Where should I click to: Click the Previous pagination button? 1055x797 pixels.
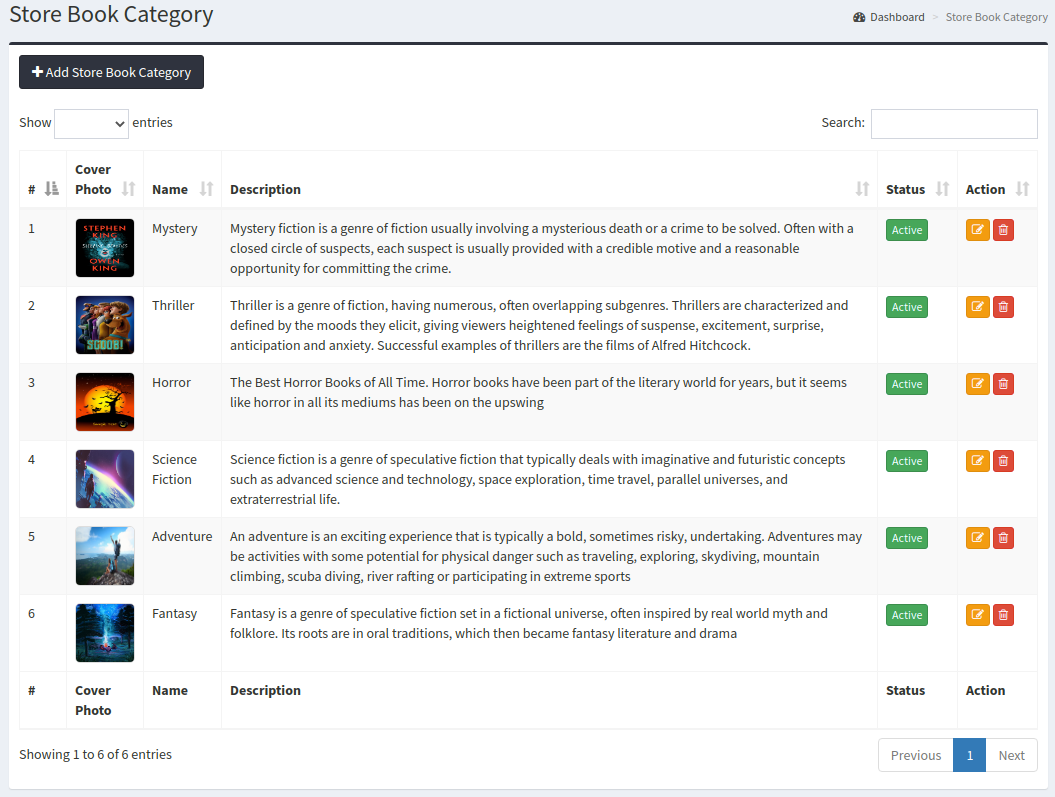(915, 755)
